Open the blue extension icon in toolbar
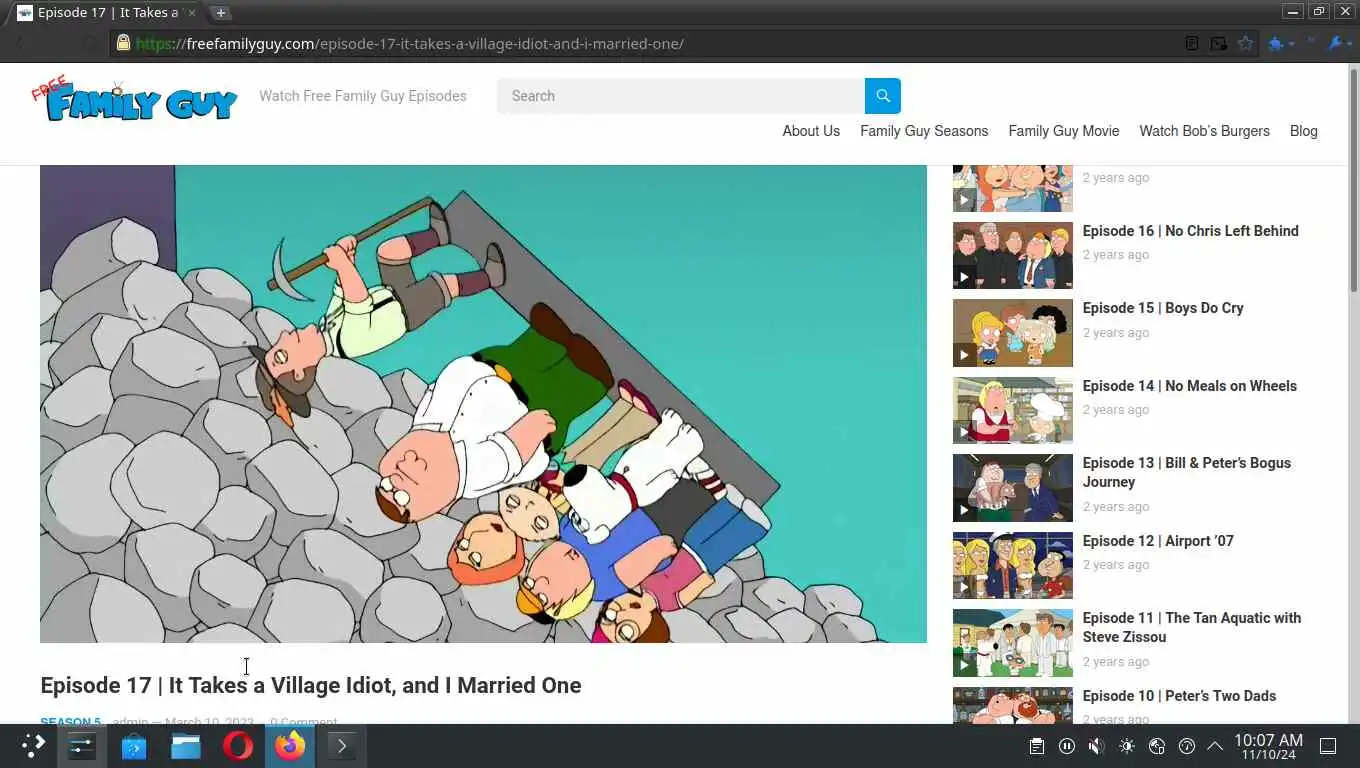Image resolution: width=1360 pixels, height=768 pixels. 1276,43
